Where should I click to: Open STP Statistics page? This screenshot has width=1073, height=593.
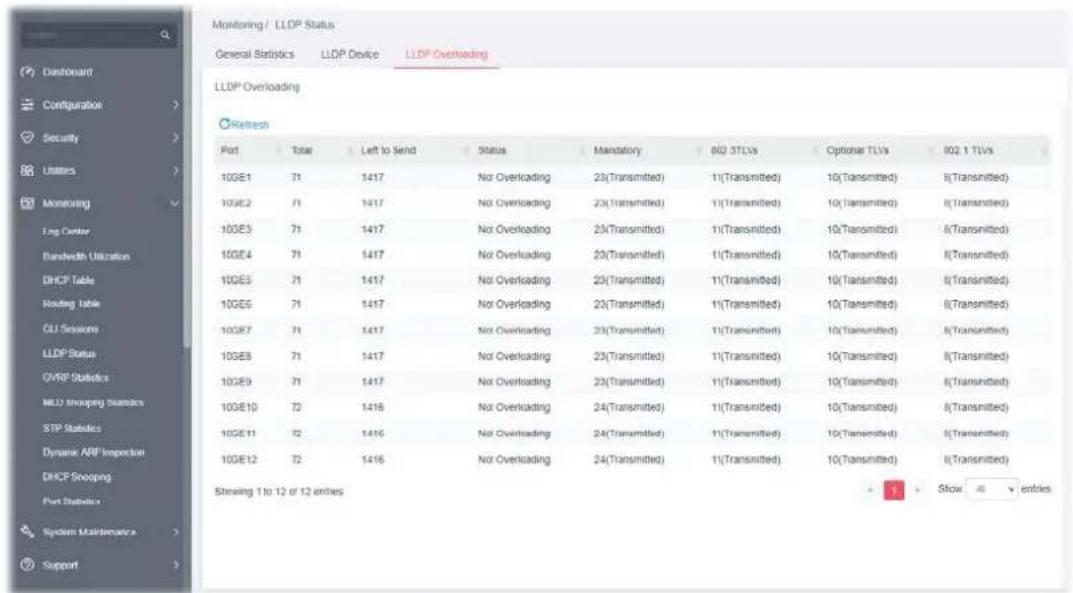pyautogui.click(x=72, y=428)
